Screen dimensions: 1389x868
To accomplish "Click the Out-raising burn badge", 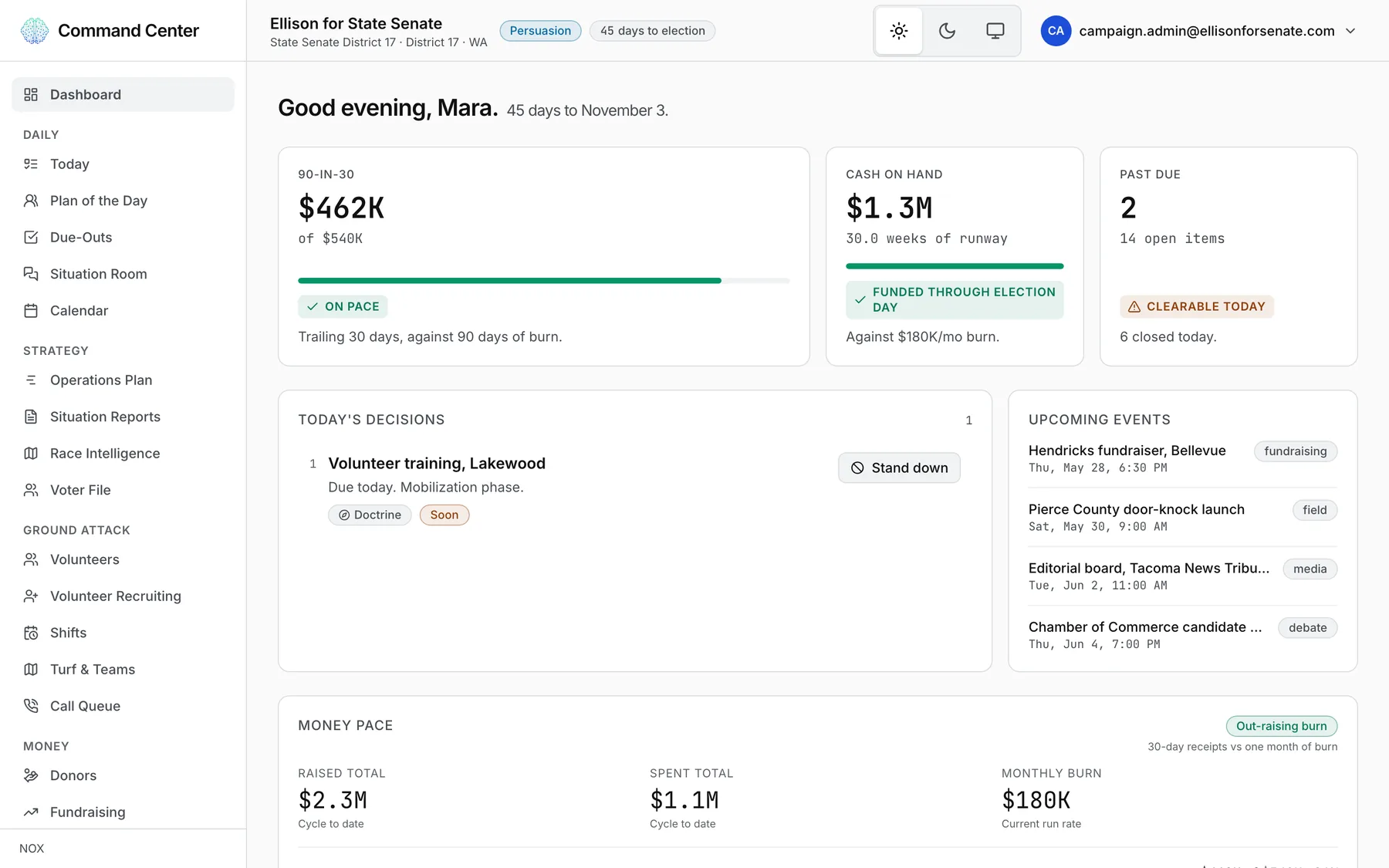I will coord(1282,726).
